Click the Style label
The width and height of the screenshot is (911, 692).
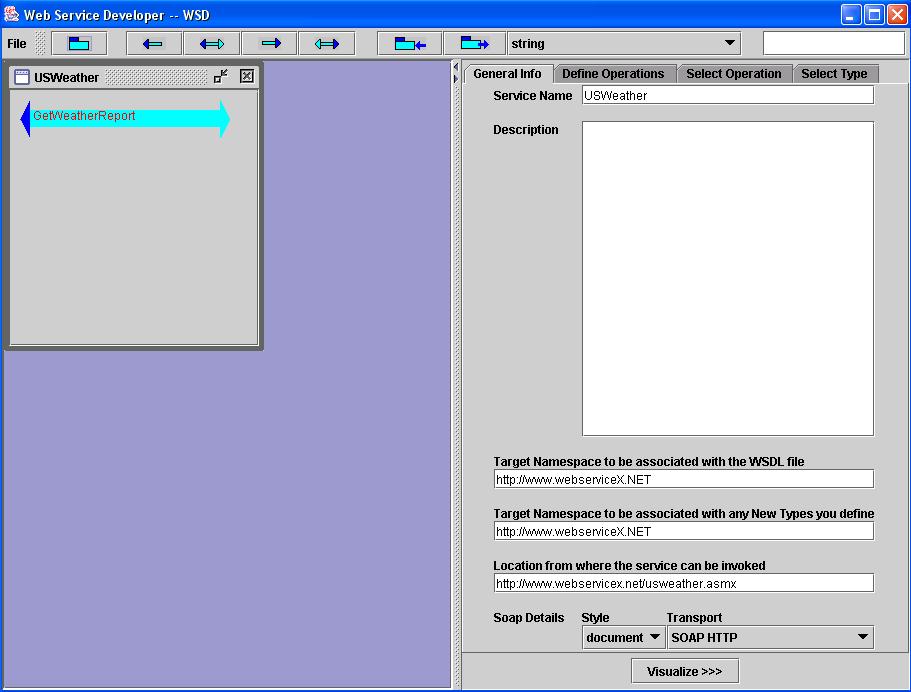coord(596,618)
